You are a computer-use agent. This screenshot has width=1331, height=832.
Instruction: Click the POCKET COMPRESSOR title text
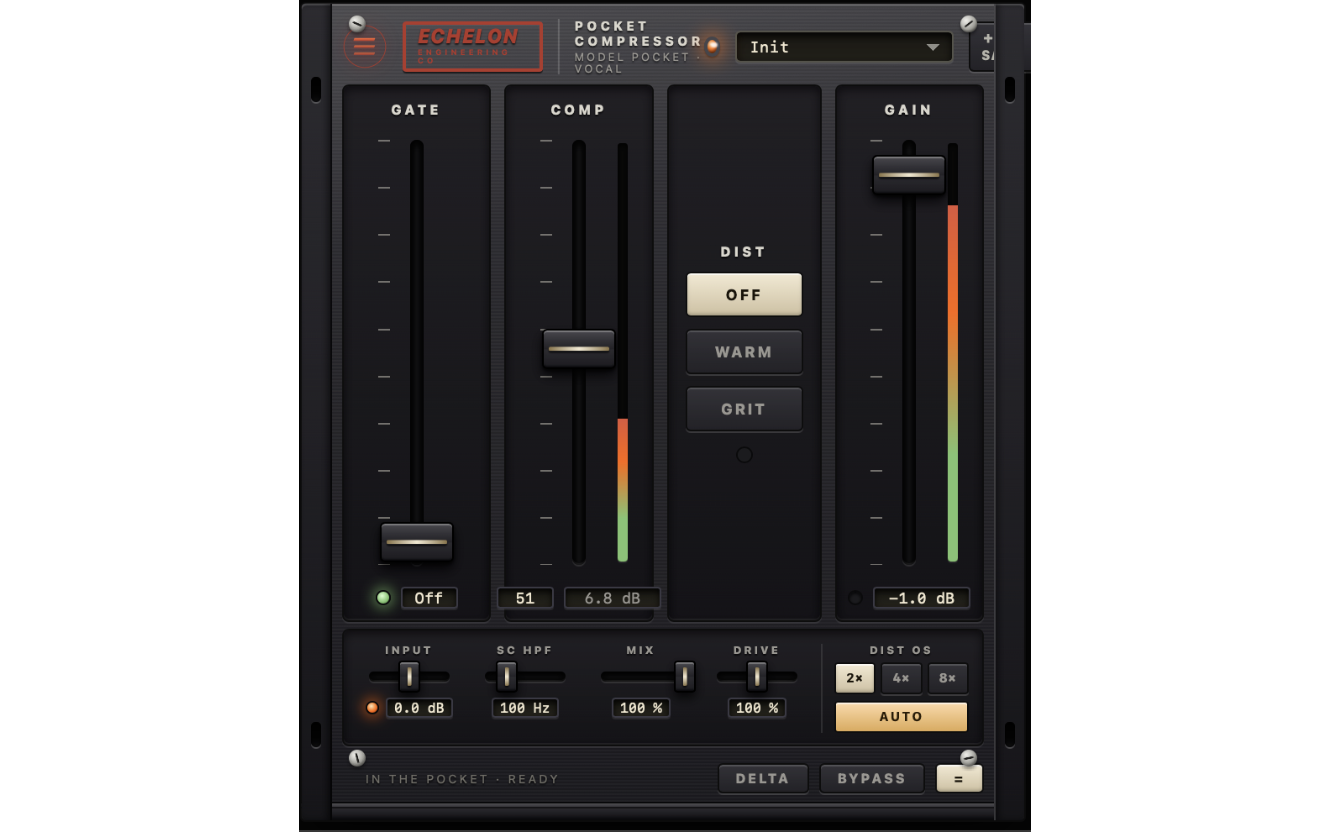638,34
